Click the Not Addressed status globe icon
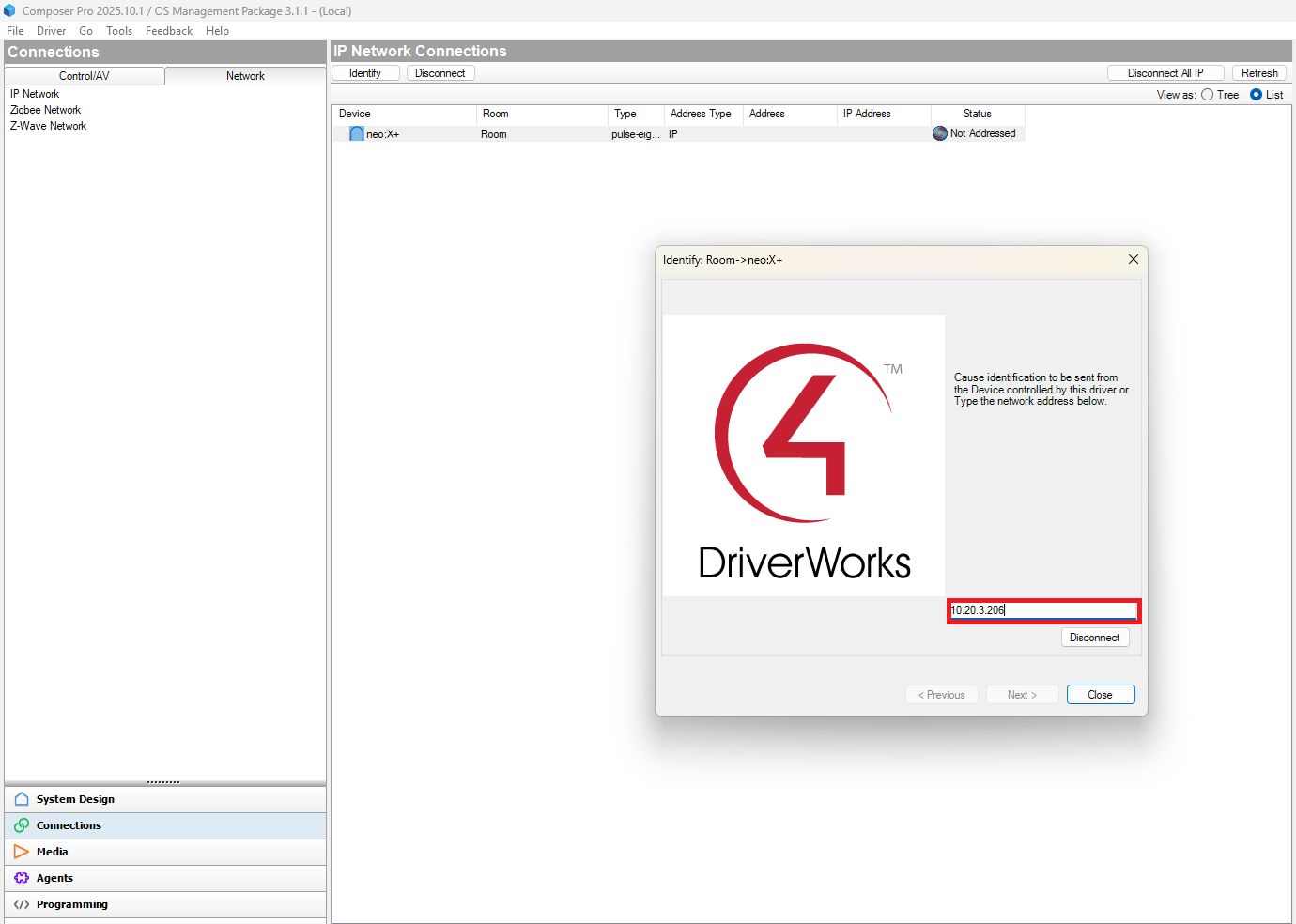 [x=940, y=133]
